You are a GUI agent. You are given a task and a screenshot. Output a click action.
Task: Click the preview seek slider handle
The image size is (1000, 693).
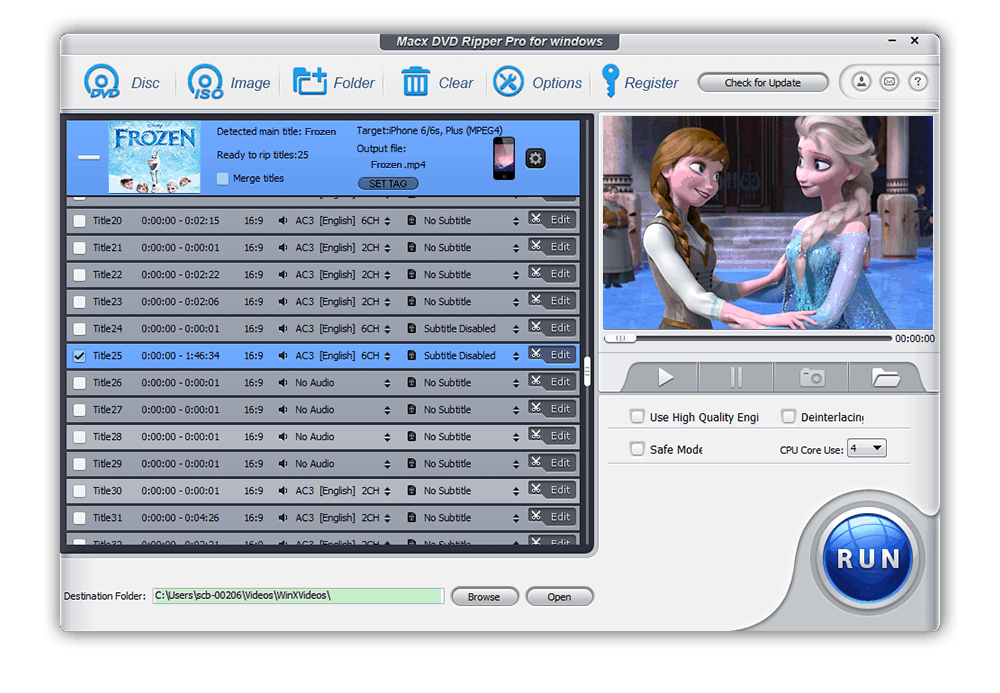coord(621,338)
